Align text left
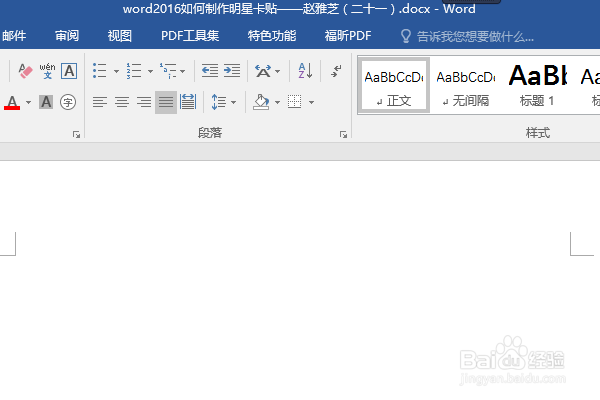 click(99, 102)
